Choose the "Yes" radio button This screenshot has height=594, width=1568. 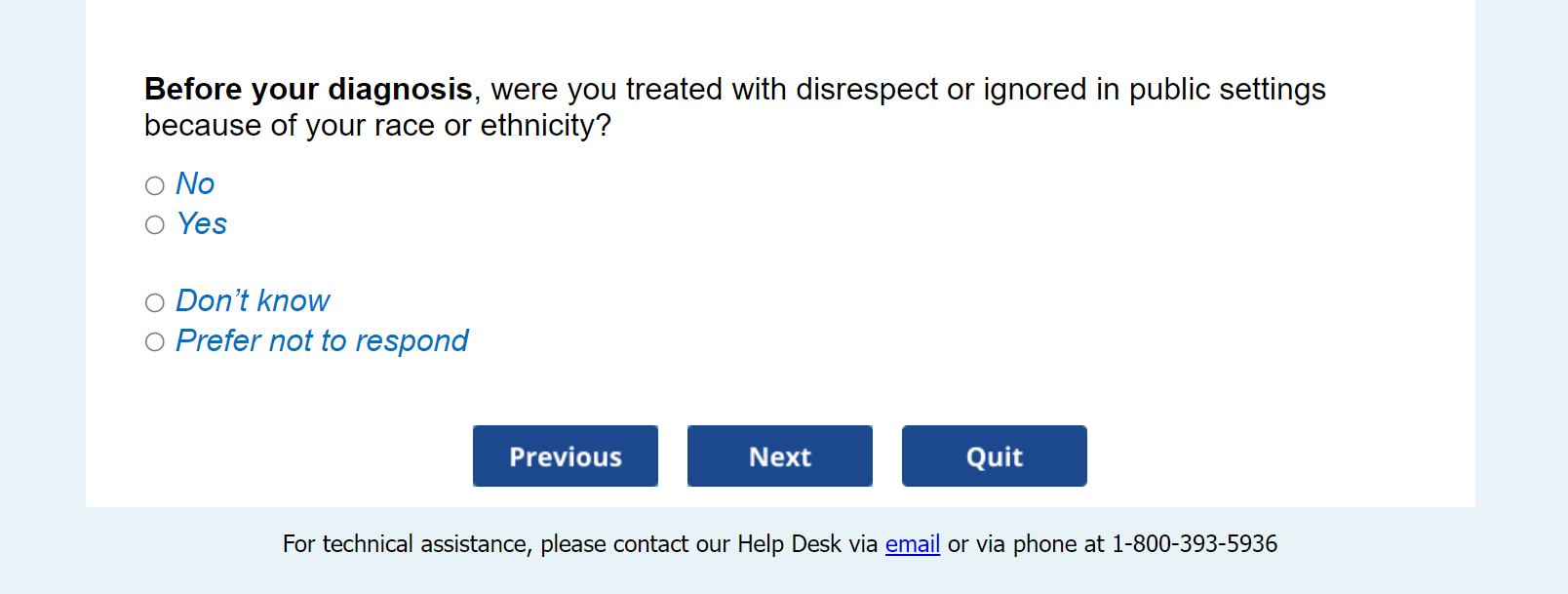(x=155, y=225)
